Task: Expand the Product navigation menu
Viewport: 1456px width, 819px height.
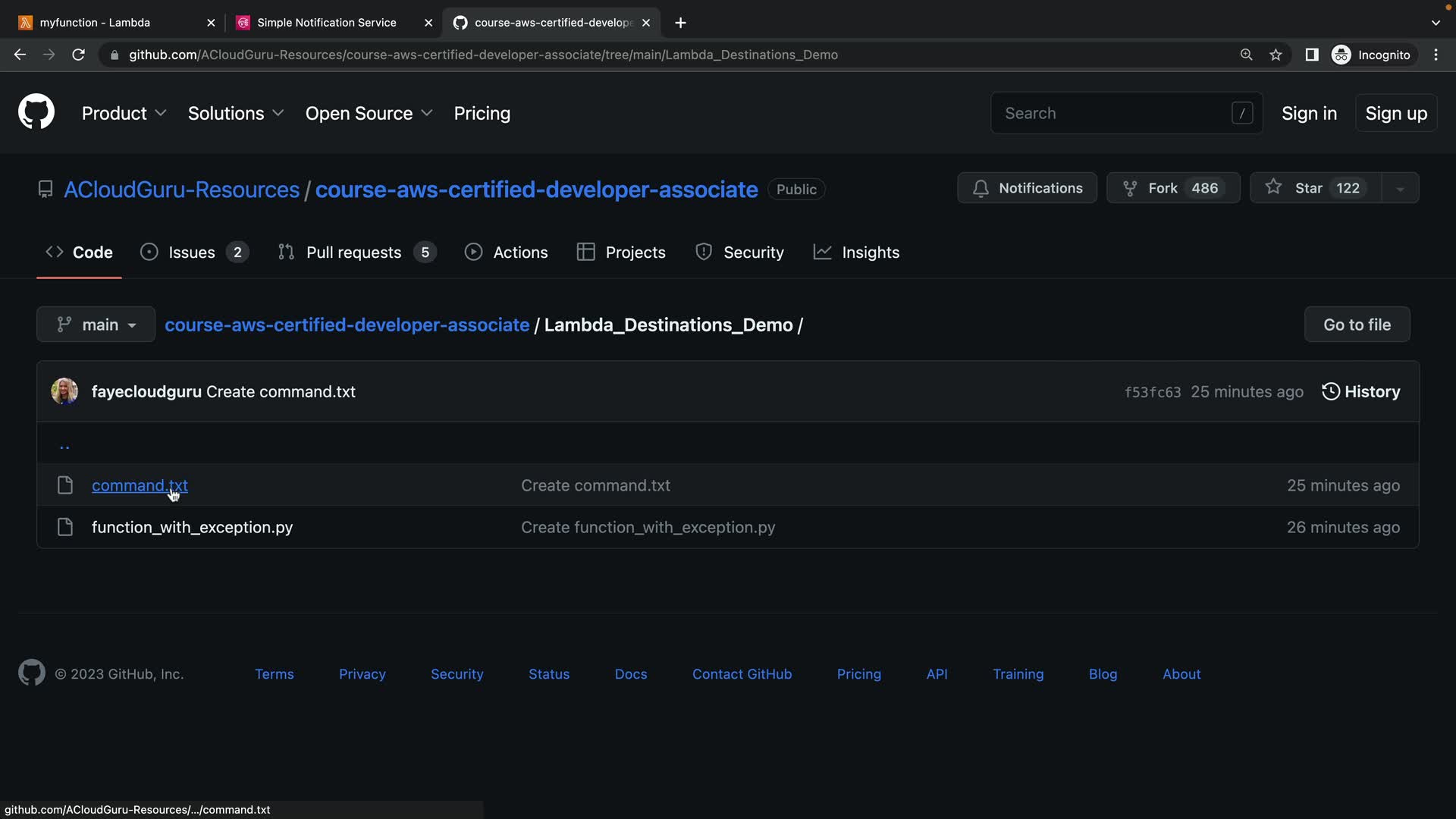Action: tap(124, 113)
